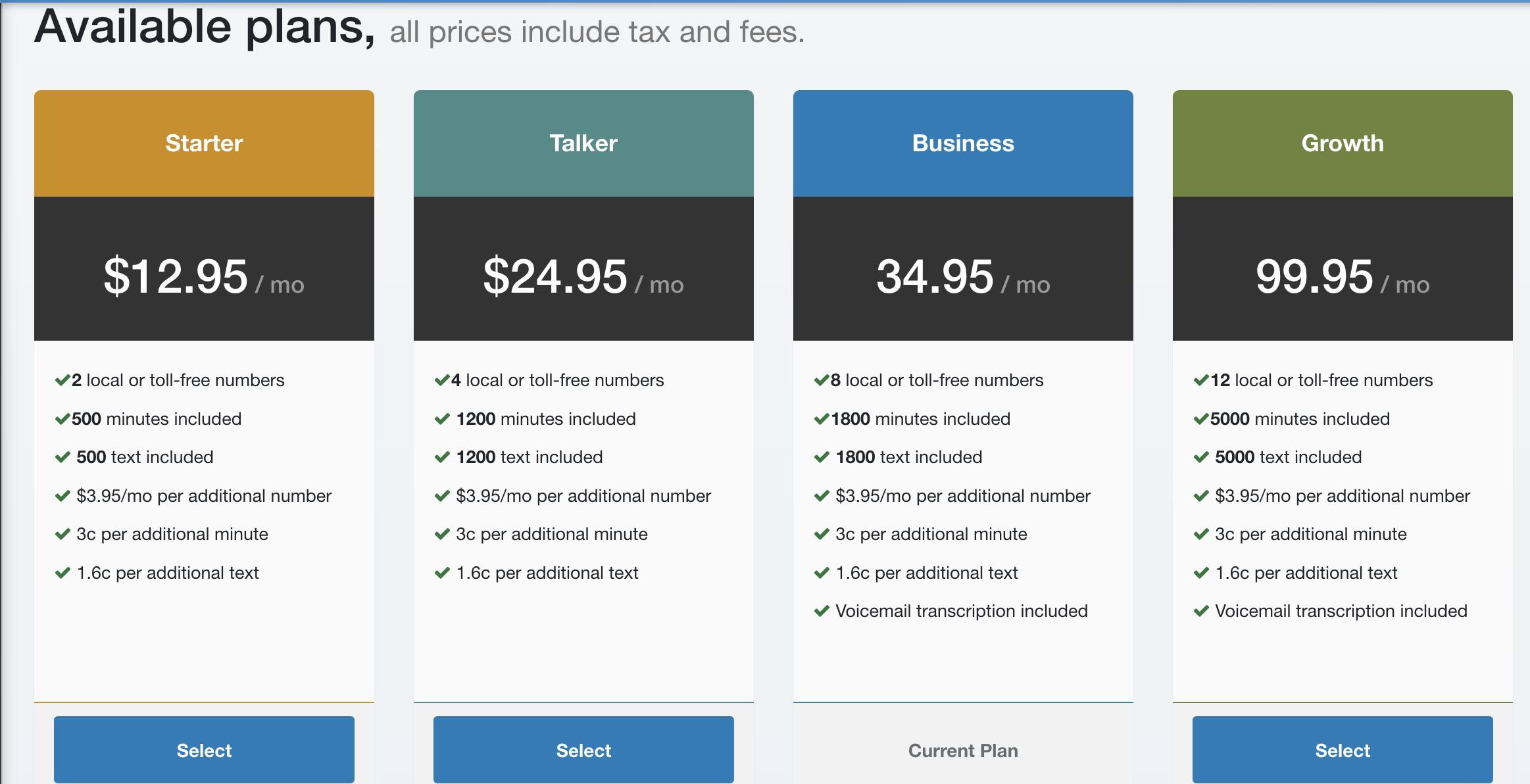Screen dimensions: 1530x784
Task: Click checkmark next to 5000 minutes included
Action: pyautogui.click(x=1201, y=419)
